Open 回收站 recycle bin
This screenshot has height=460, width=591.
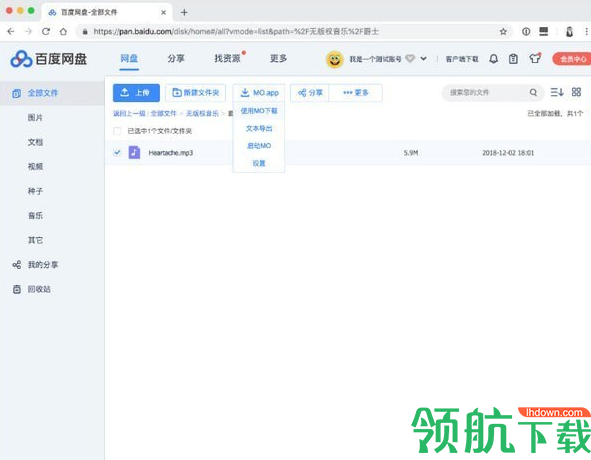point(32,289)
